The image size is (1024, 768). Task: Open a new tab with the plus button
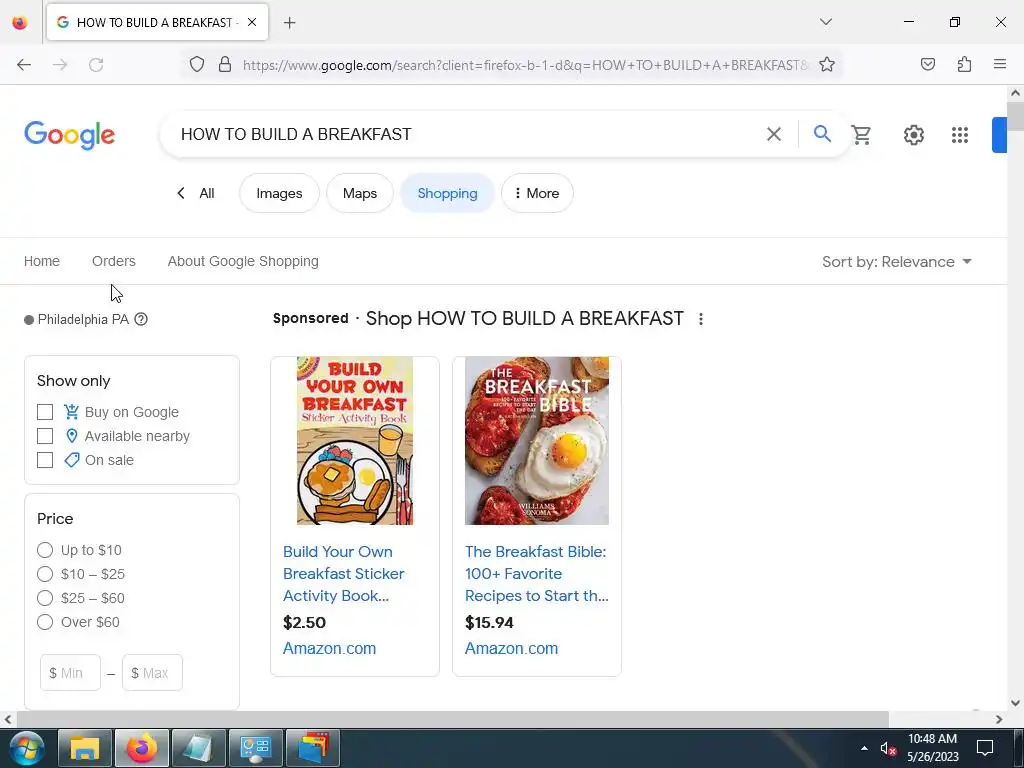click(289, 23)
